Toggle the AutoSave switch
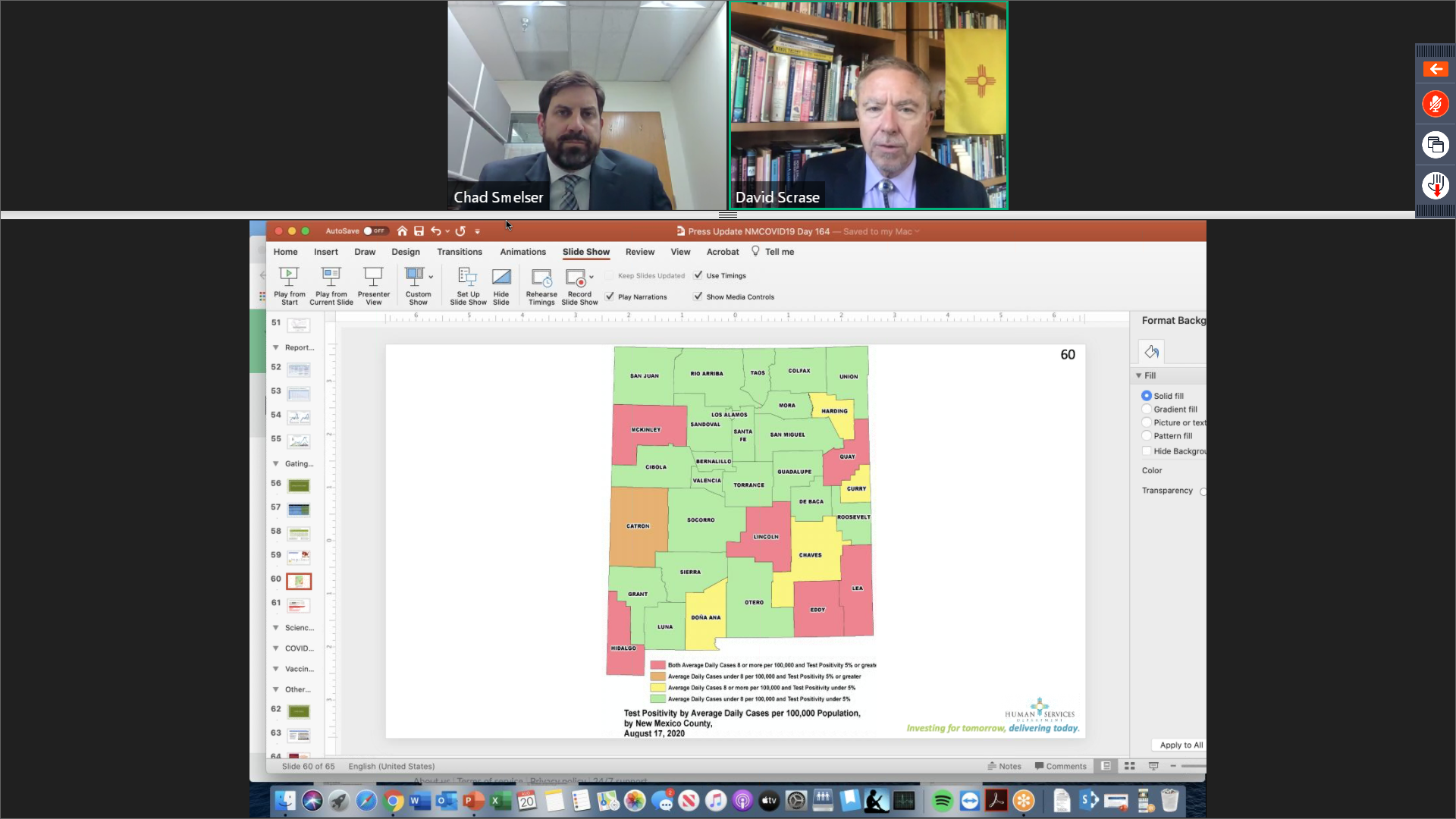Image resolution: width=1456 pixels, height=819 pixels. coord(375,231)
